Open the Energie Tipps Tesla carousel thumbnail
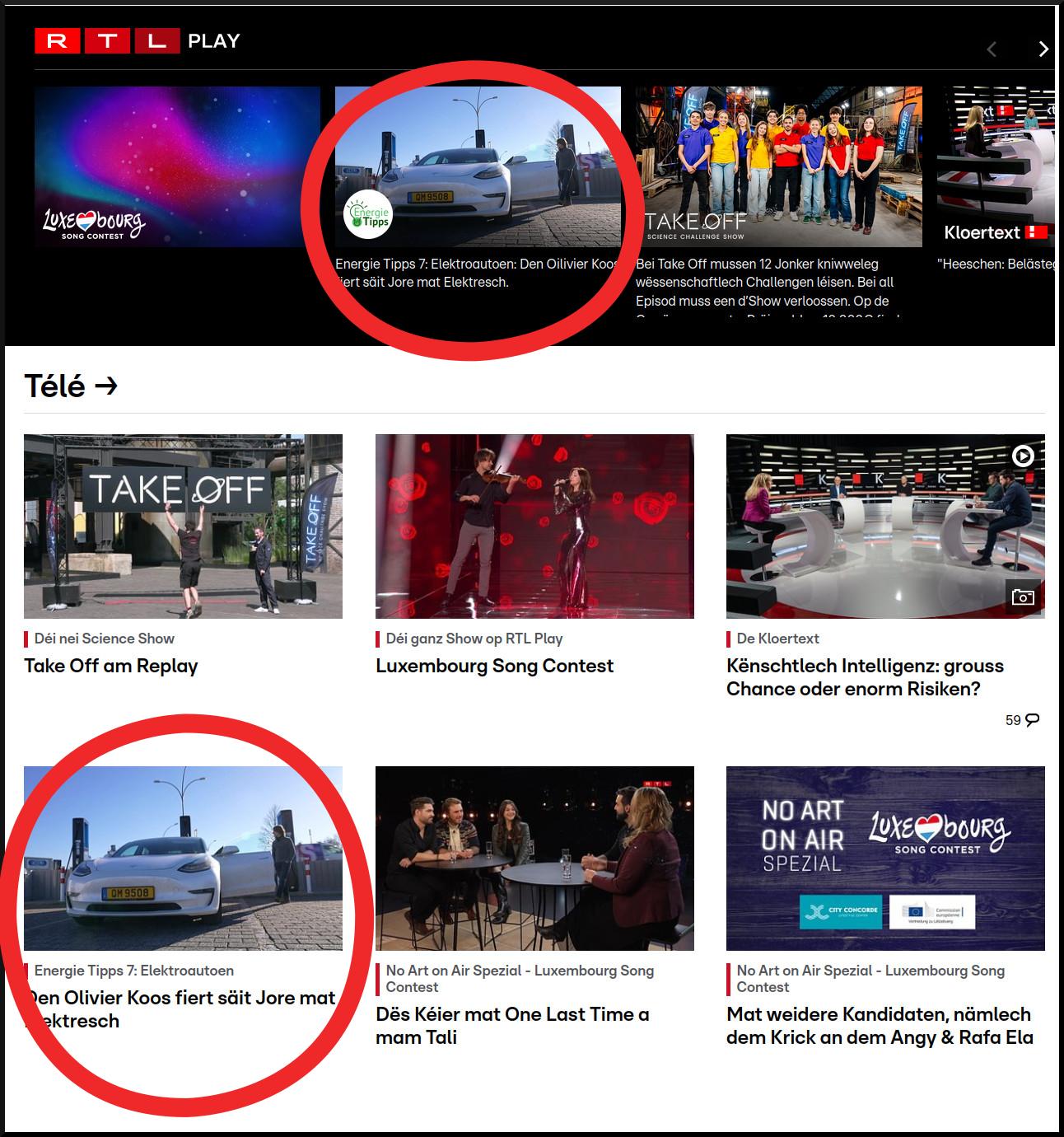This screenshot has width=1064, height=1137. [x=478, y=166]
